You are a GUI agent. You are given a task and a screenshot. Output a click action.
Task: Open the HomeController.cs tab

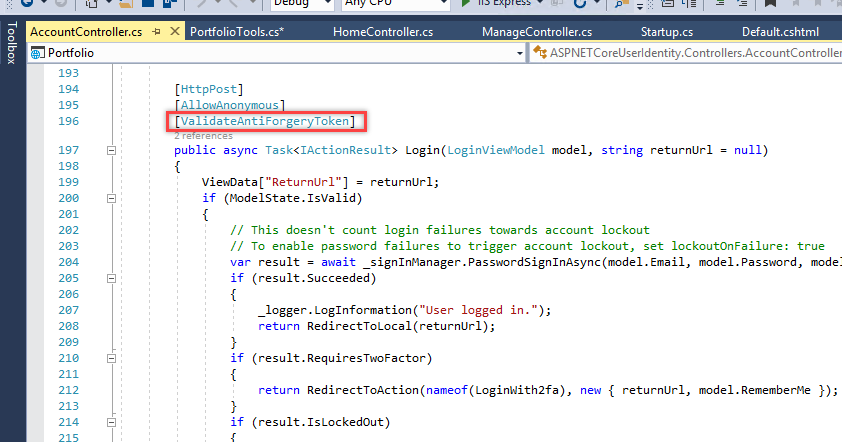pos(383,32)
